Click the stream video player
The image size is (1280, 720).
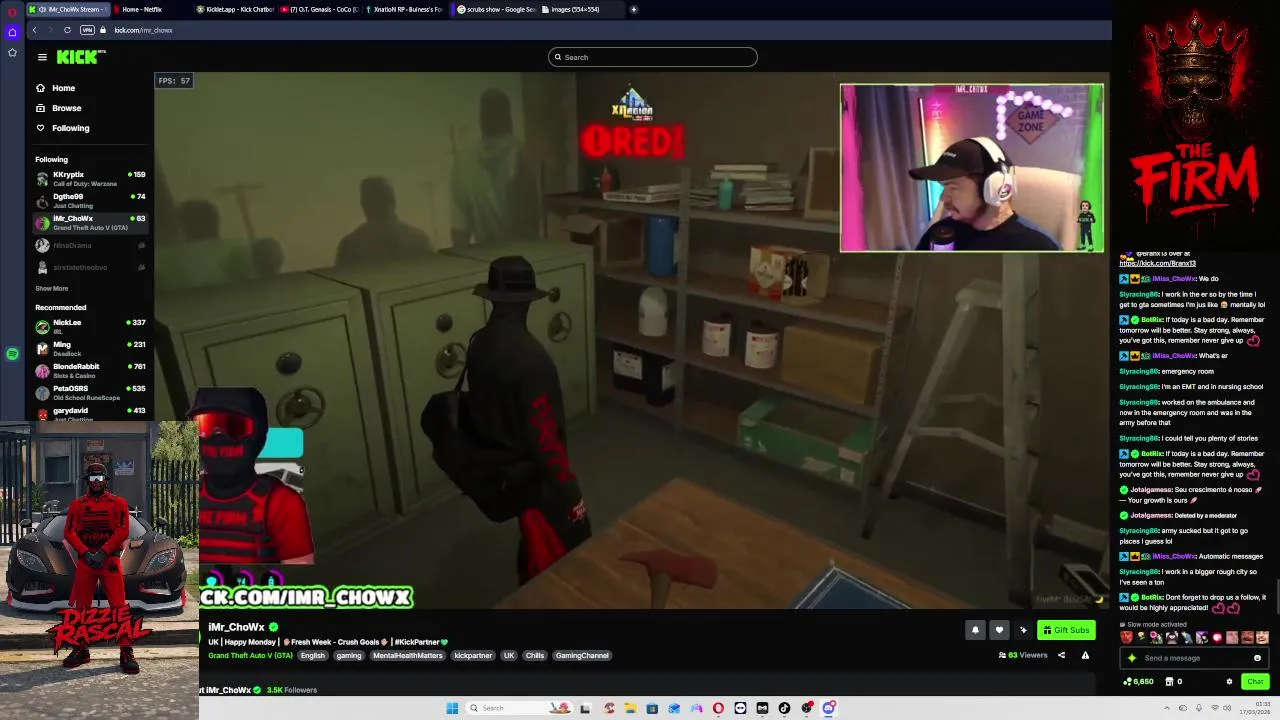[x=630, y=340]
